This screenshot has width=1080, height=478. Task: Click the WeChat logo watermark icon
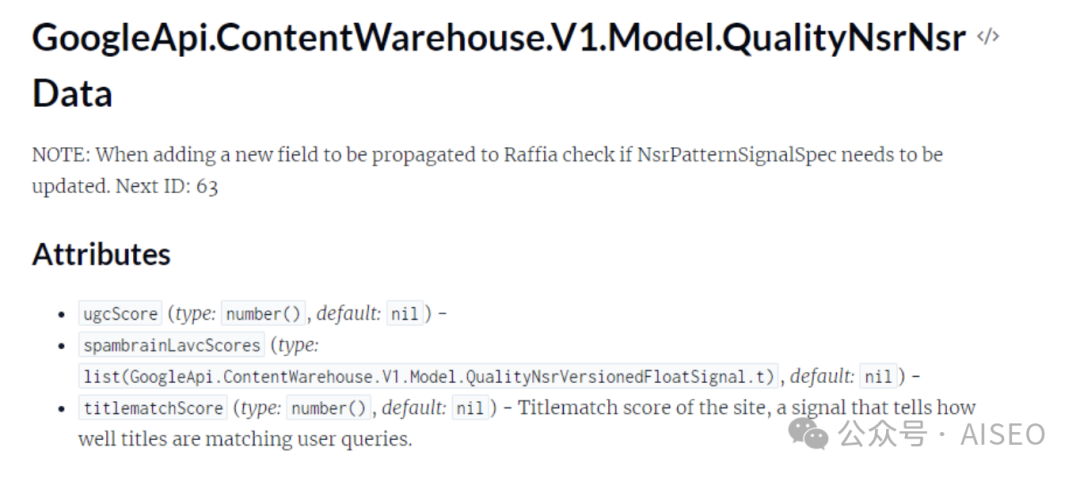[808, 434]
